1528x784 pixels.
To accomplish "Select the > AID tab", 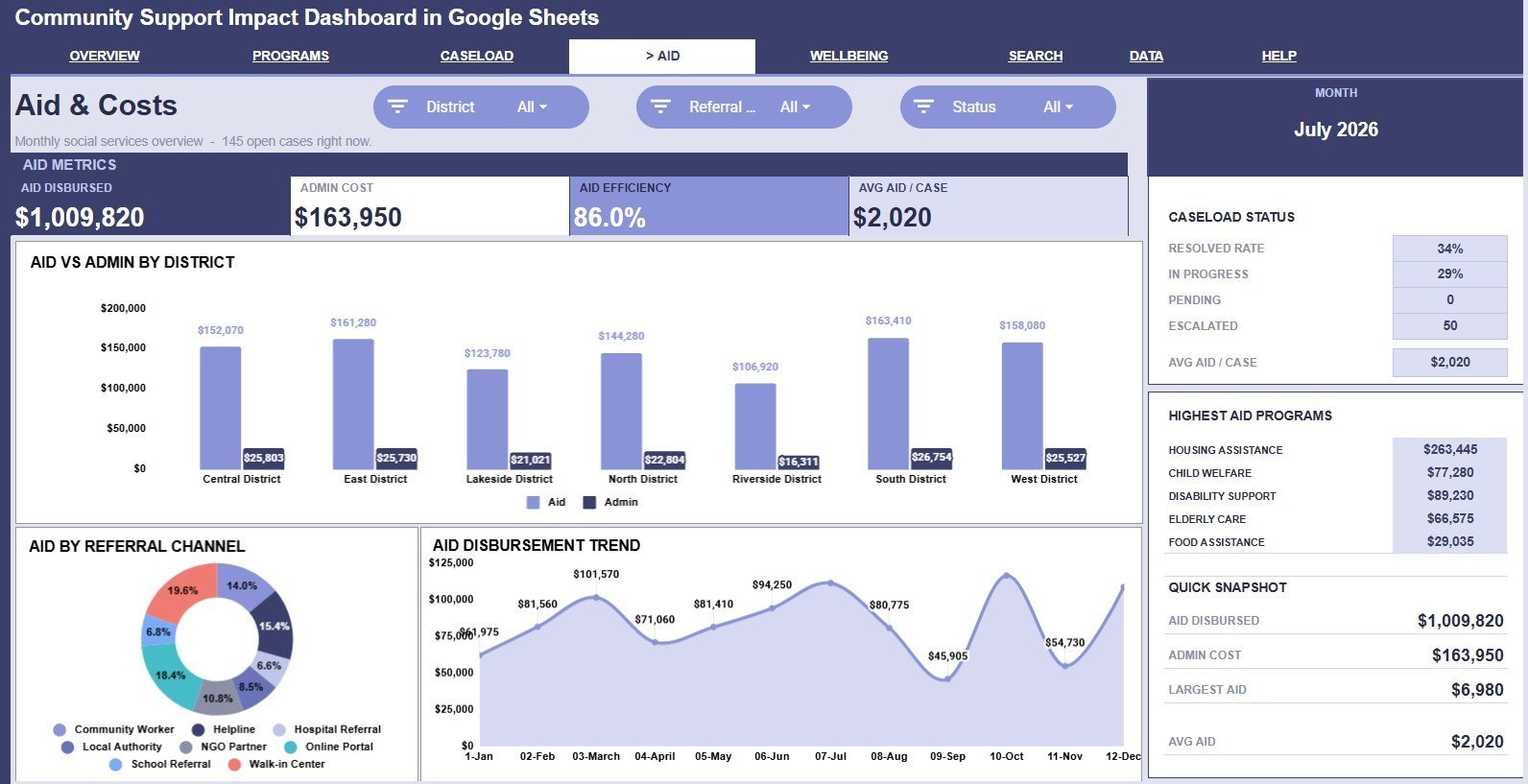I will [662, 56].
